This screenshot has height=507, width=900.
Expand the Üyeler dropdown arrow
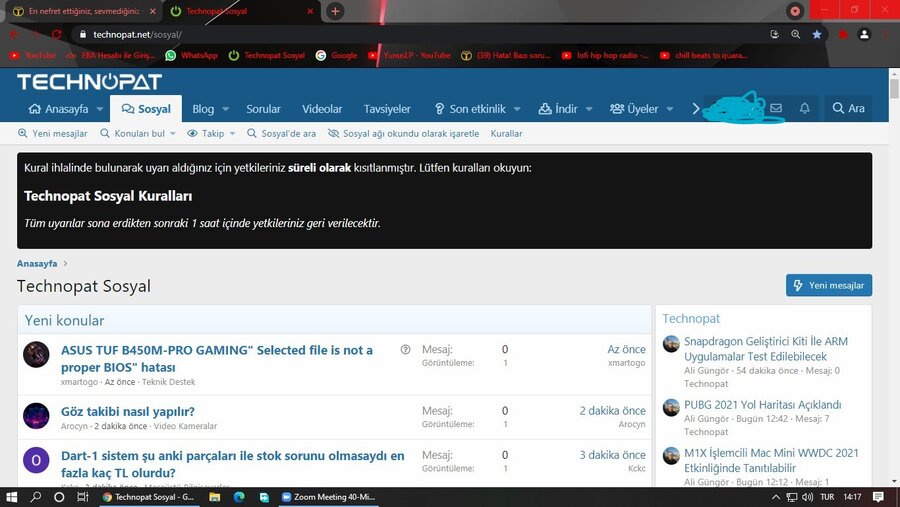[x=670, y=109]
